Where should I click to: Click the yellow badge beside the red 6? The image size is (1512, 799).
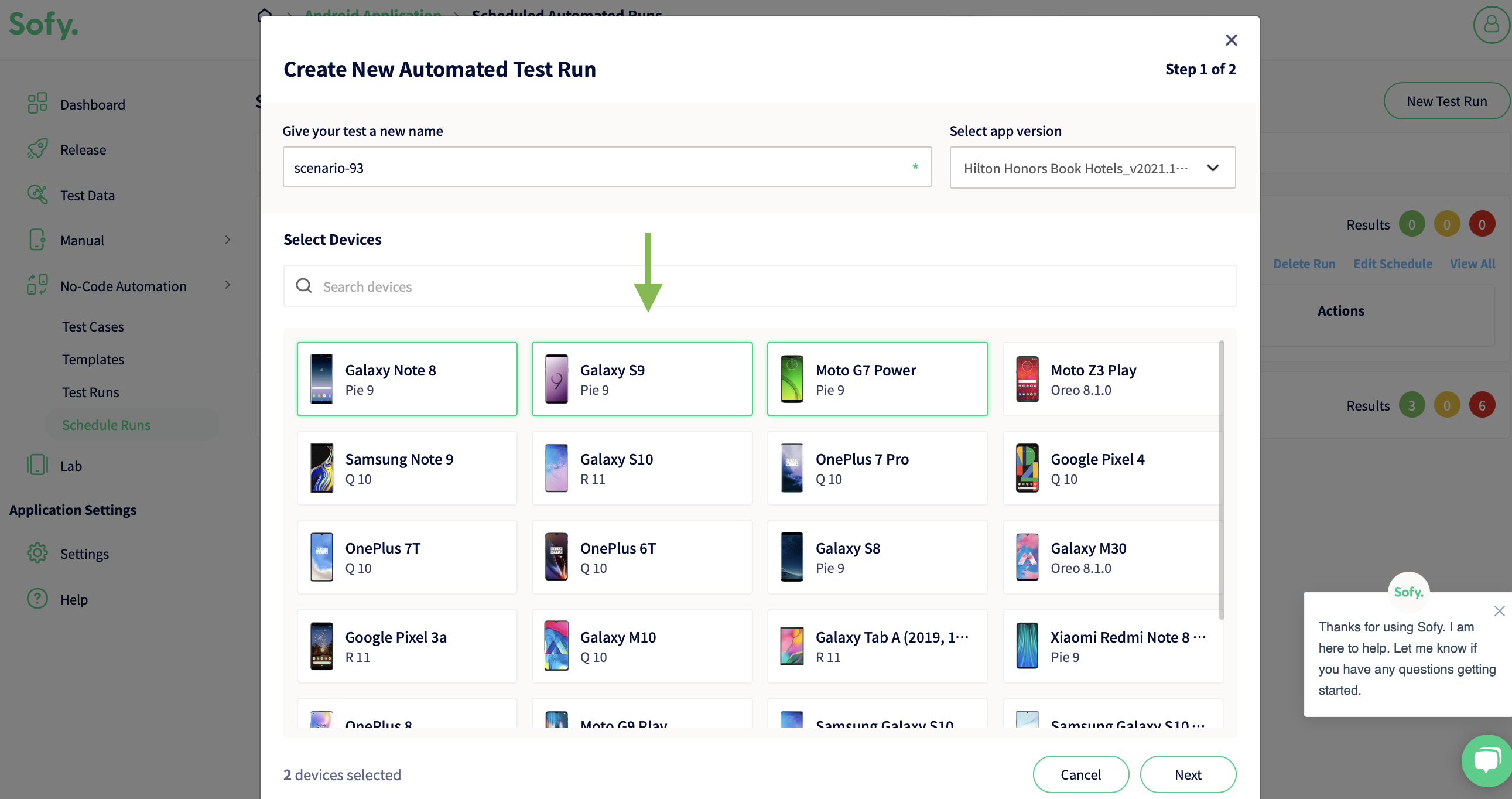click(x=1446, y=405)
